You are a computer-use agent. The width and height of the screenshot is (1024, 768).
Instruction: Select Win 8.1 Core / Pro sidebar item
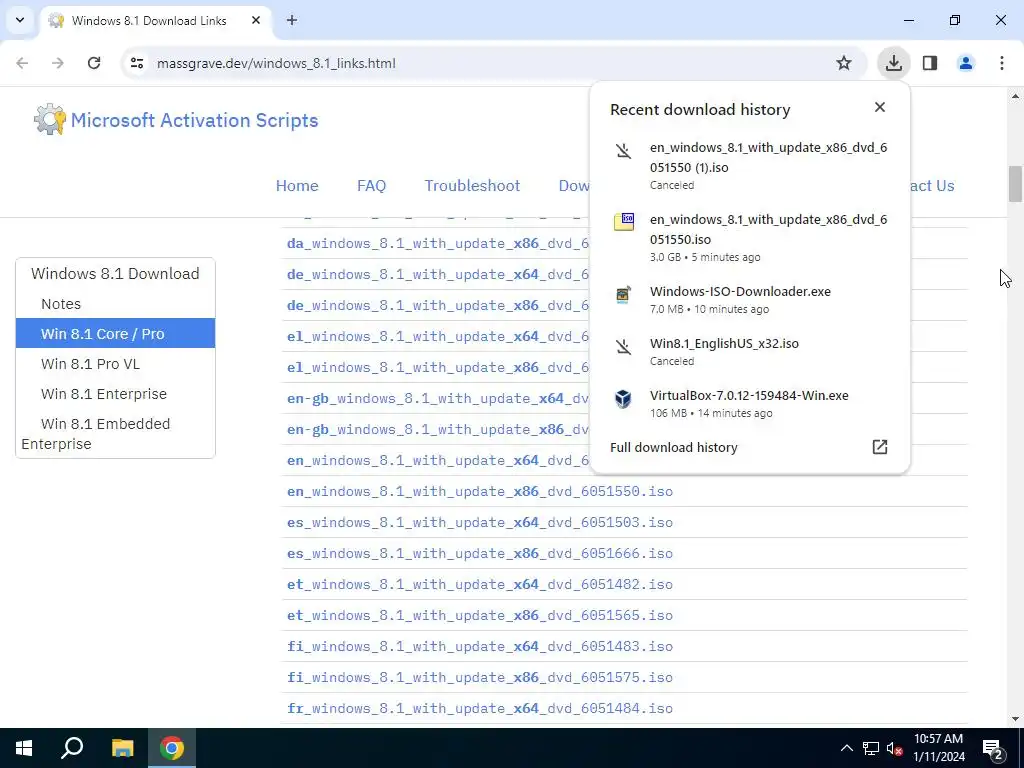coord(115,333)
